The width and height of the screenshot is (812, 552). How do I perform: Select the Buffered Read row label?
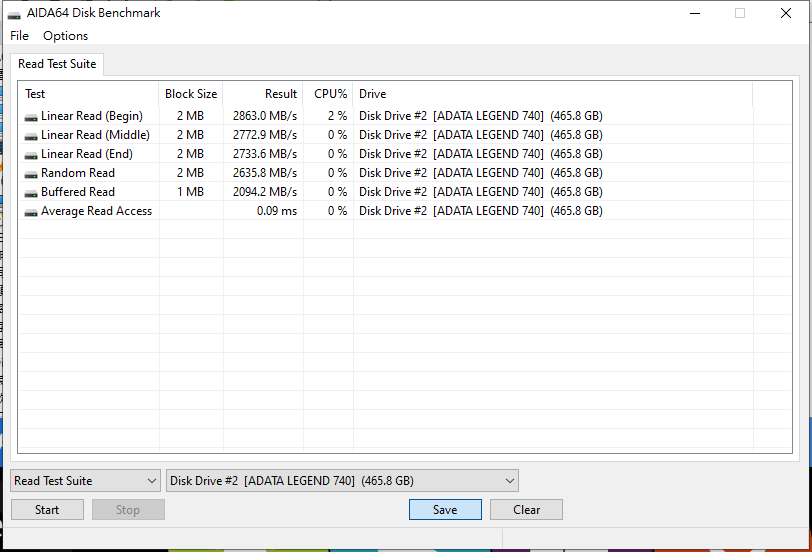click(x=78, y=192)
